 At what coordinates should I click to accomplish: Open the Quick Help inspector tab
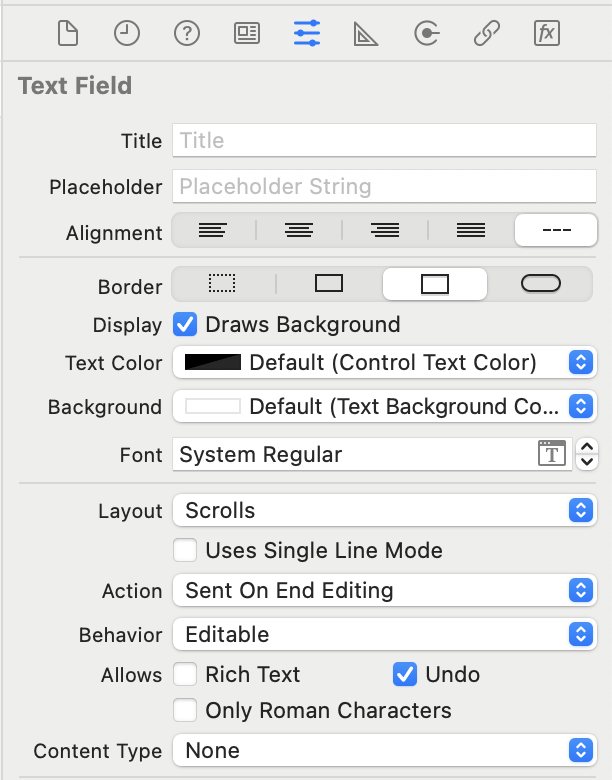tap(187, 34)
